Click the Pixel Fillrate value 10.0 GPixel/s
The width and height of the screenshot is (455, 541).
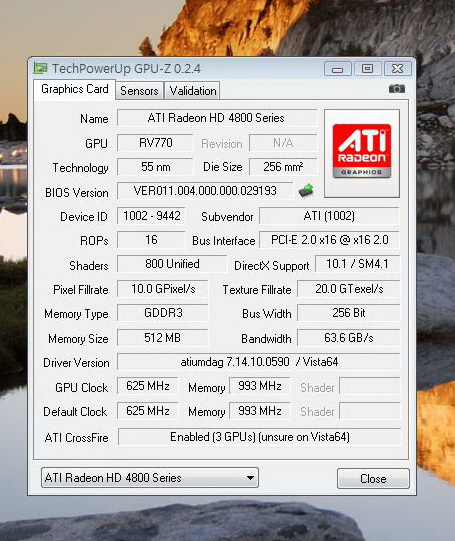tap(163, 289)
